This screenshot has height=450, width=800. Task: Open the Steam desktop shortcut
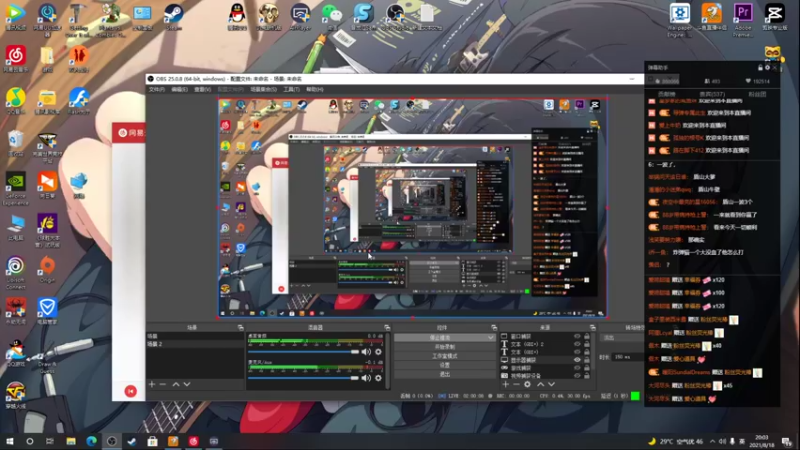coord(173,17)
